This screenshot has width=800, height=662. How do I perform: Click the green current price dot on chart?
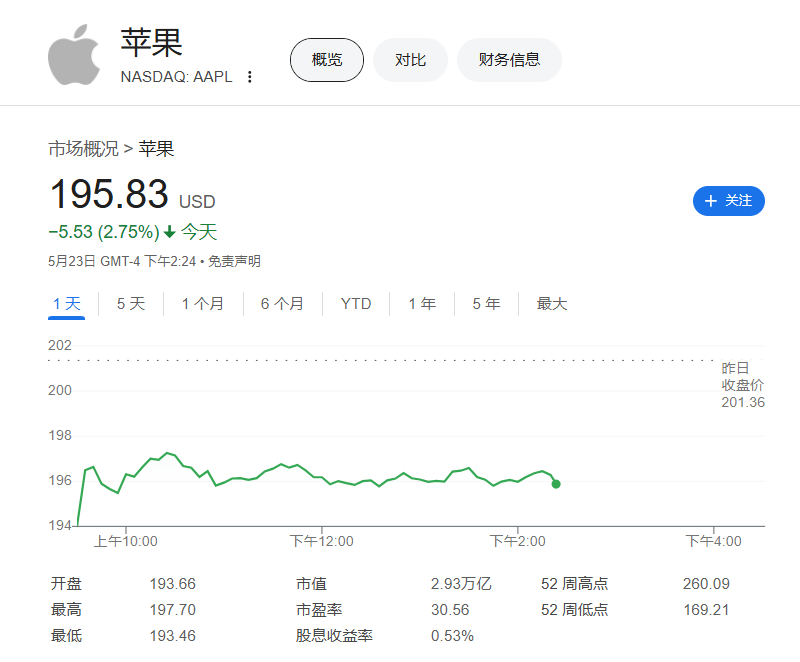tap(556, 484)
